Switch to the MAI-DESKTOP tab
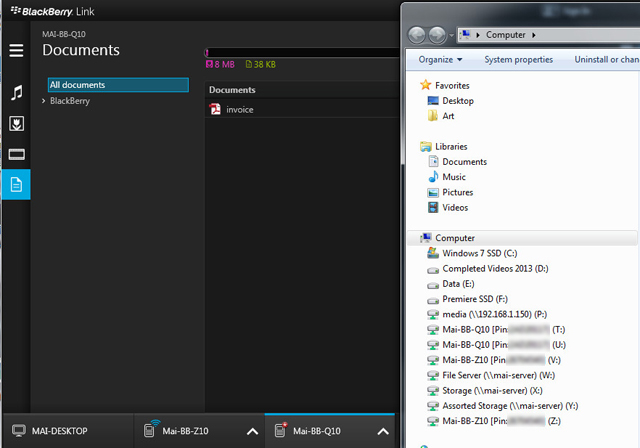The height and width of the screenshot is (448, 640). pyautogui.click(x=68, y=431)
